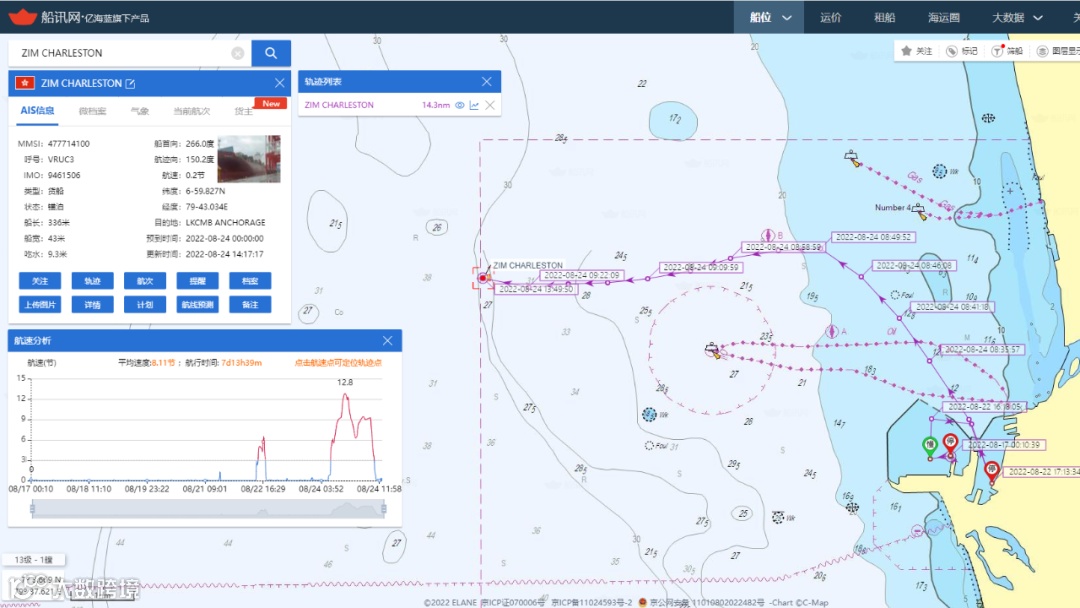Click the right handle of chart range slider
The image size is (1080, 608).
[x=384, y=509]
